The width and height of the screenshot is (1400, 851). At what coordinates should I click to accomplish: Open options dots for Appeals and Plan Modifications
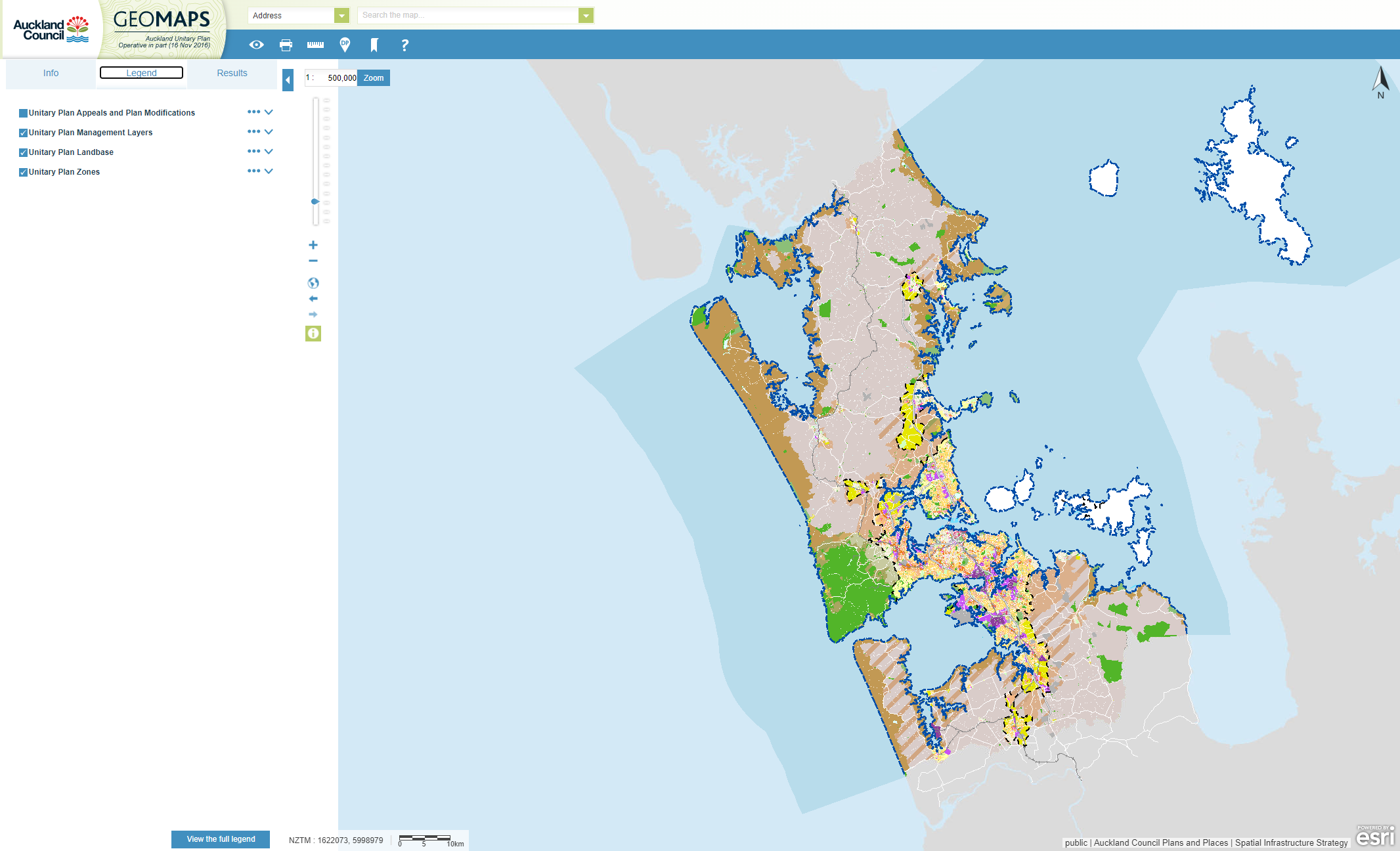253,112
